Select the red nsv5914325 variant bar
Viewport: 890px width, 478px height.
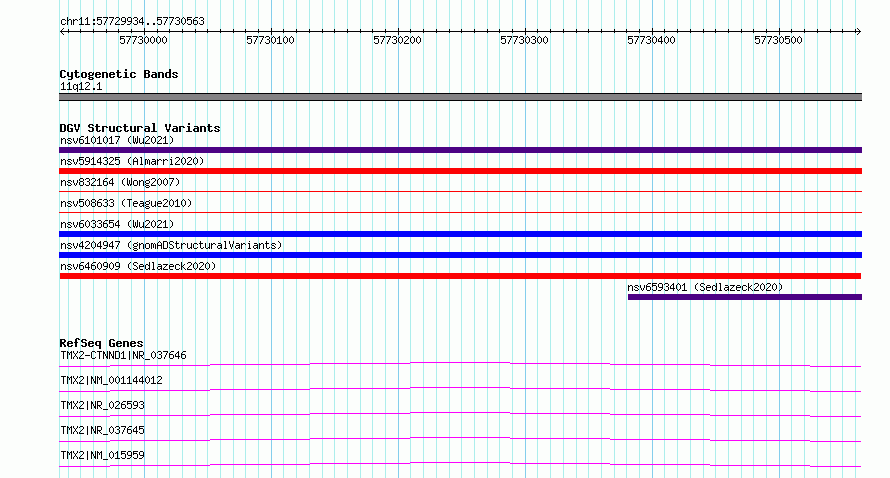coord(460,171)
